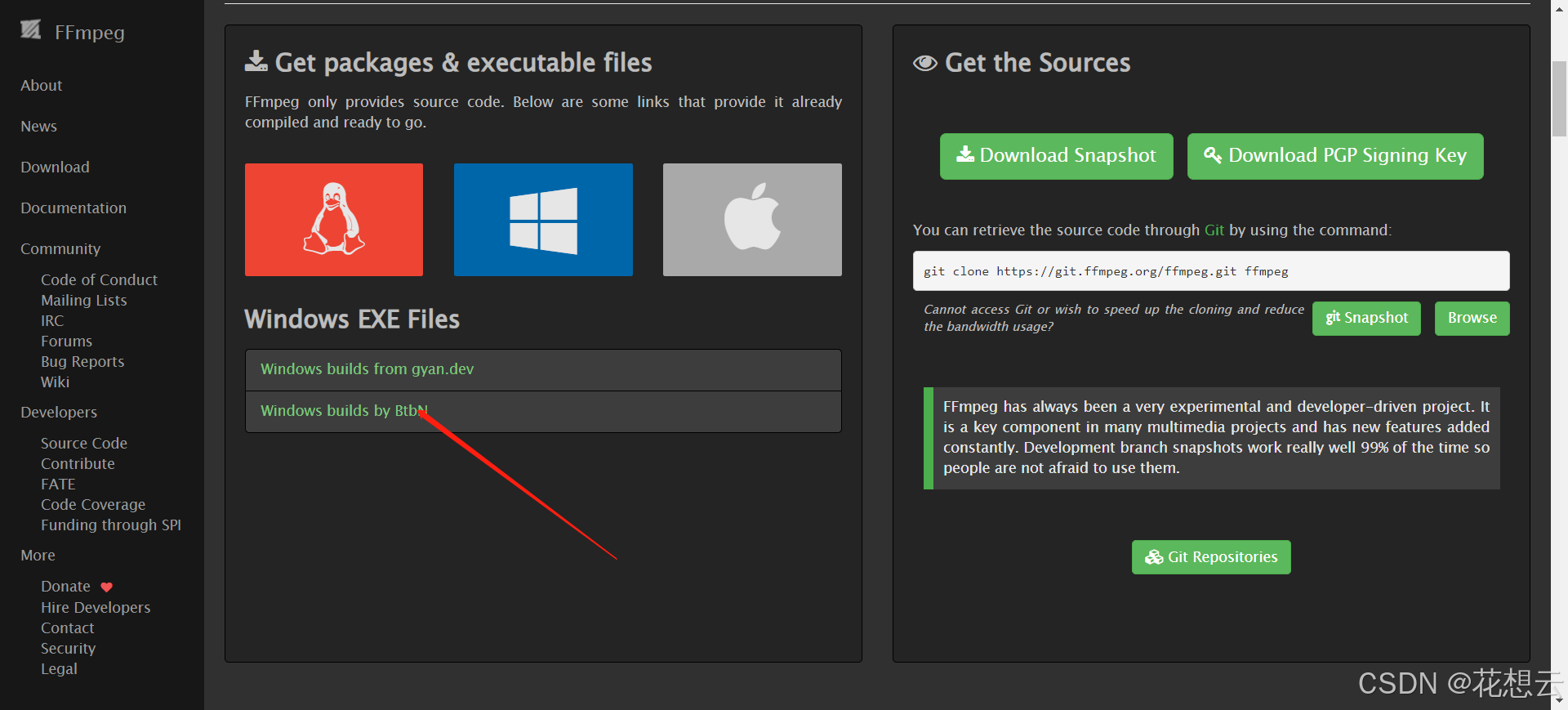Screen dimensions: 1568x710
Task: Open Code of Conduct link
Action: 99,280
